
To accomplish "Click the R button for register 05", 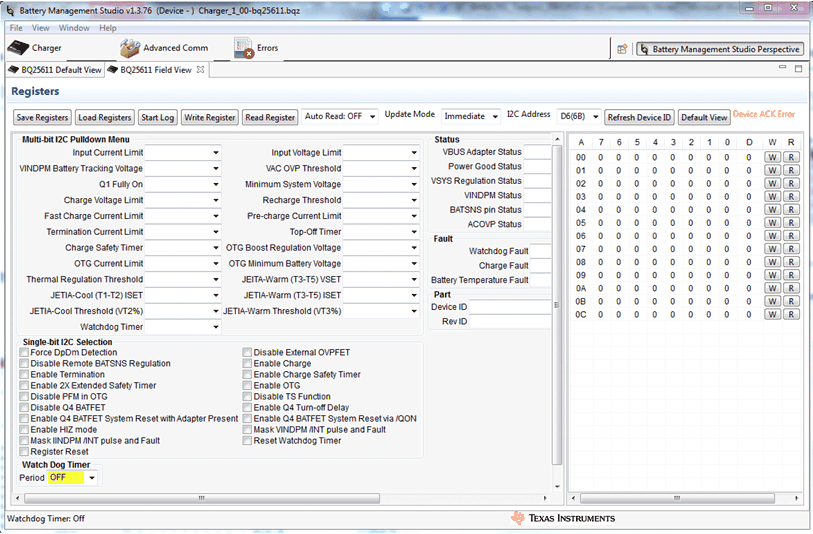I will click(791, 223).
